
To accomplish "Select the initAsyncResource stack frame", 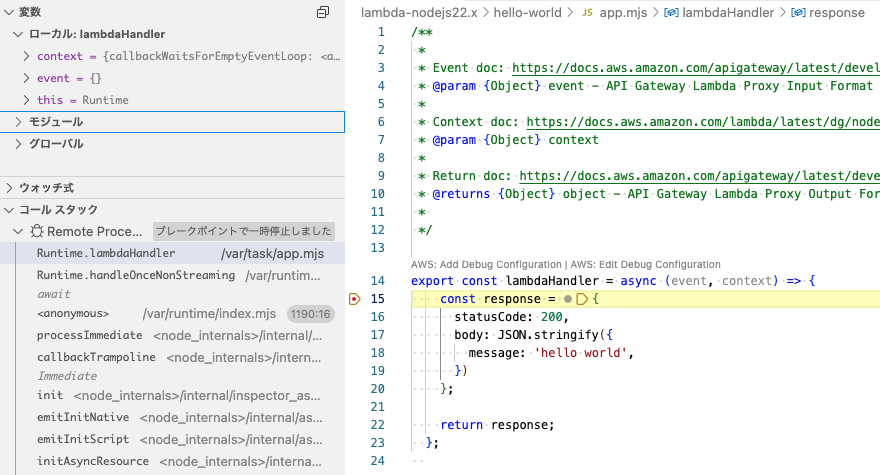I will 172,461.
